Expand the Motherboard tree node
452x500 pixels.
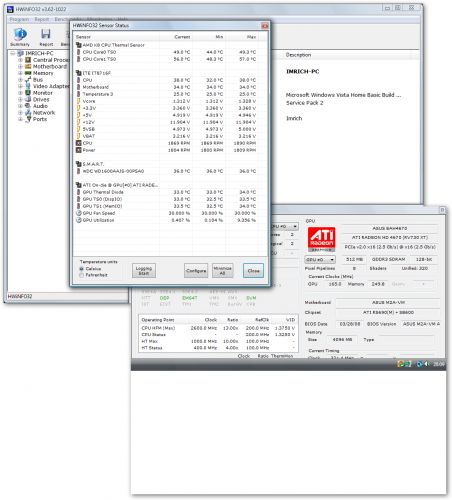tap(20, 67)
